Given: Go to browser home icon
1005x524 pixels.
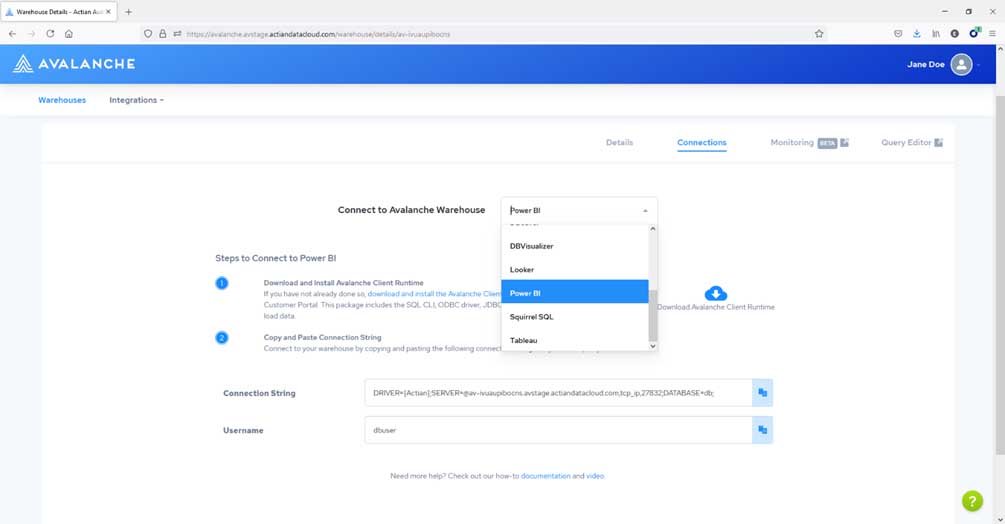Looking at the screenshot, I should [x=69, y=34].
